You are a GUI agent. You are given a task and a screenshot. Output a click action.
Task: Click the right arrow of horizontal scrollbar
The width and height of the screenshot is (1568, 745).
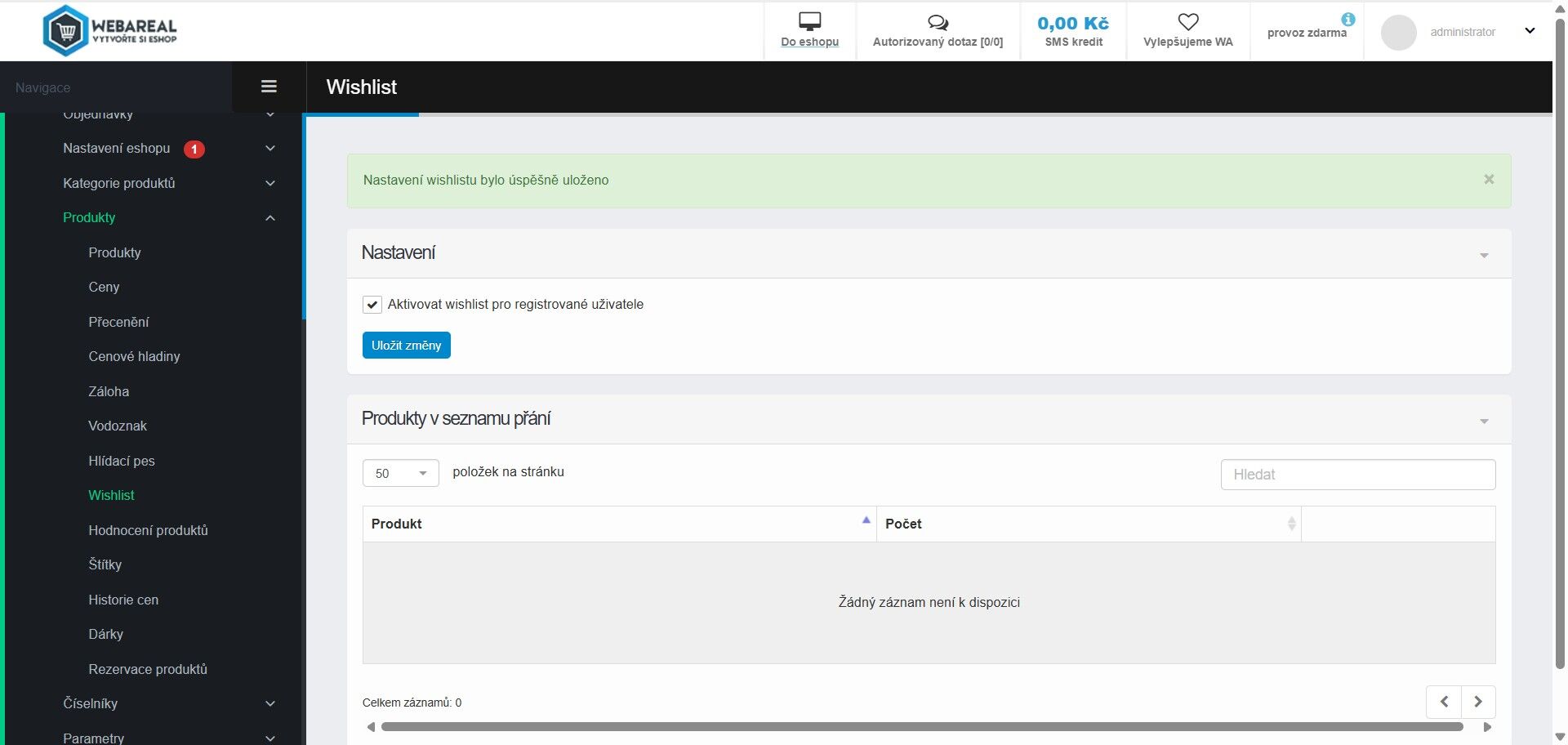1487,727
